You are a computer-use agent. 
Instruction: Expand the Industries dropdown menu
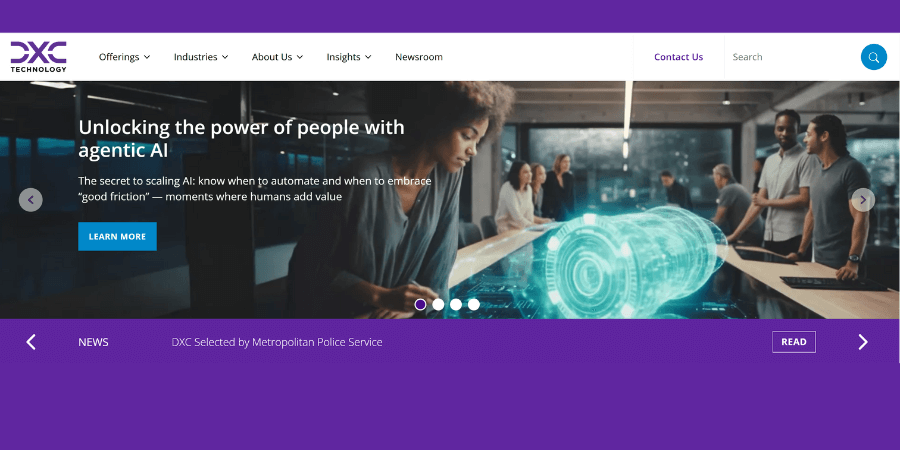[x=201, y=57]
